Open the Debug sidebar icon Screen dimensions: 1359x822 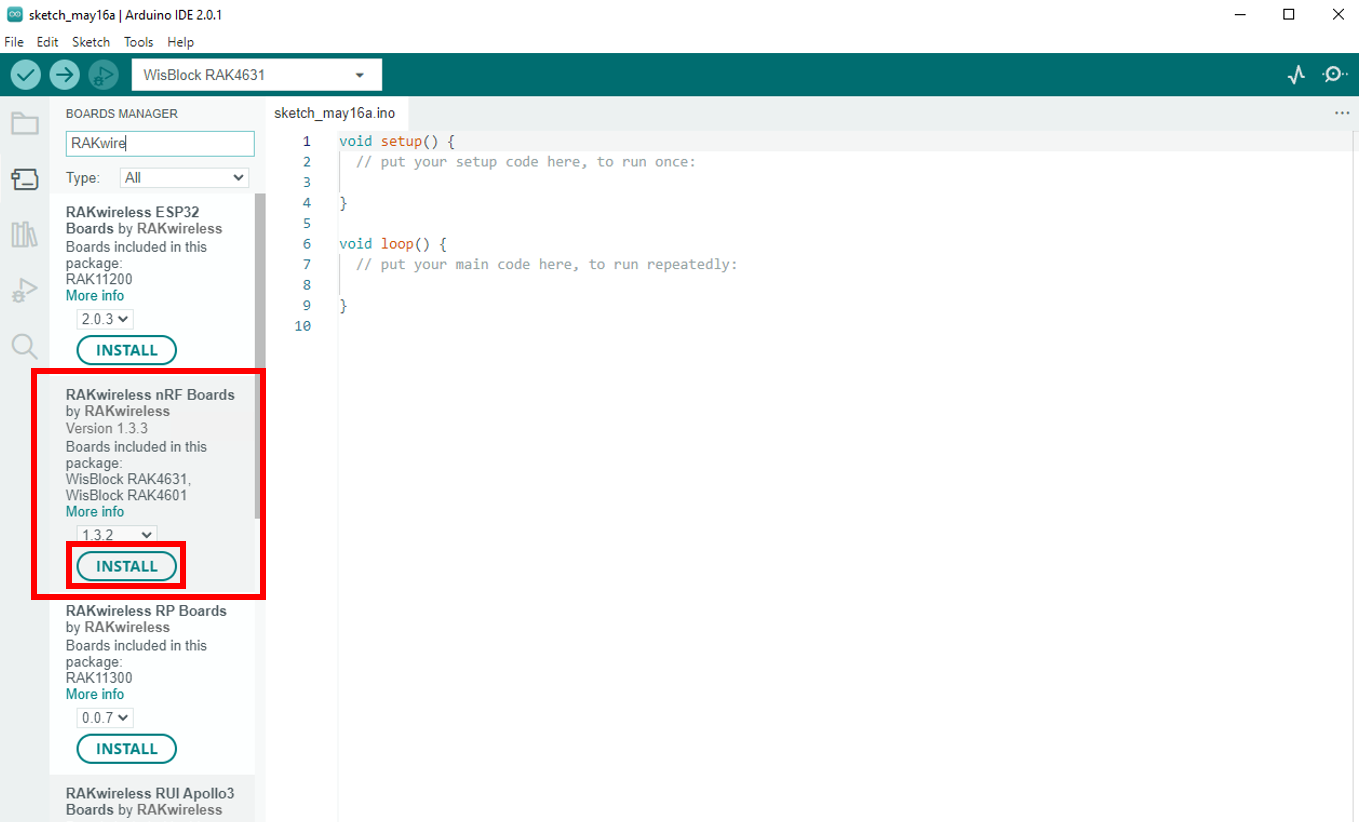(x=24, y=291)
